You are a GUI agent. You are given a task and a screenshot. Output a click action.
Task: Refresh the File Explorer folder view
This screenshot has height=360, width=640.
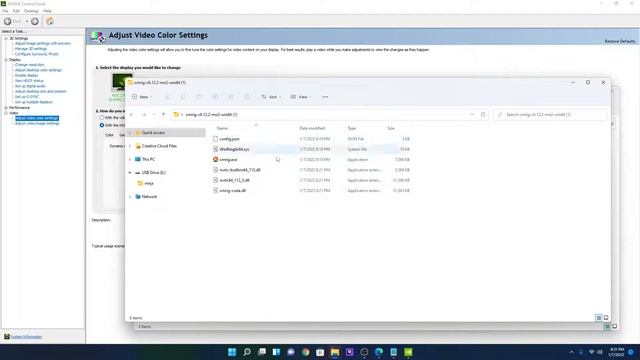(483, 115)
